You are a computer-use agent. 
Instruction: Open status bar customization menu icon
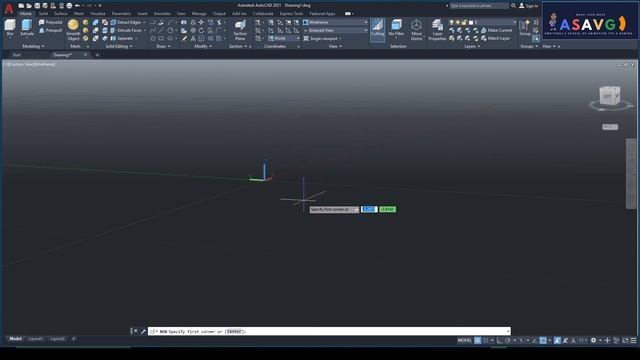[633, 340]
